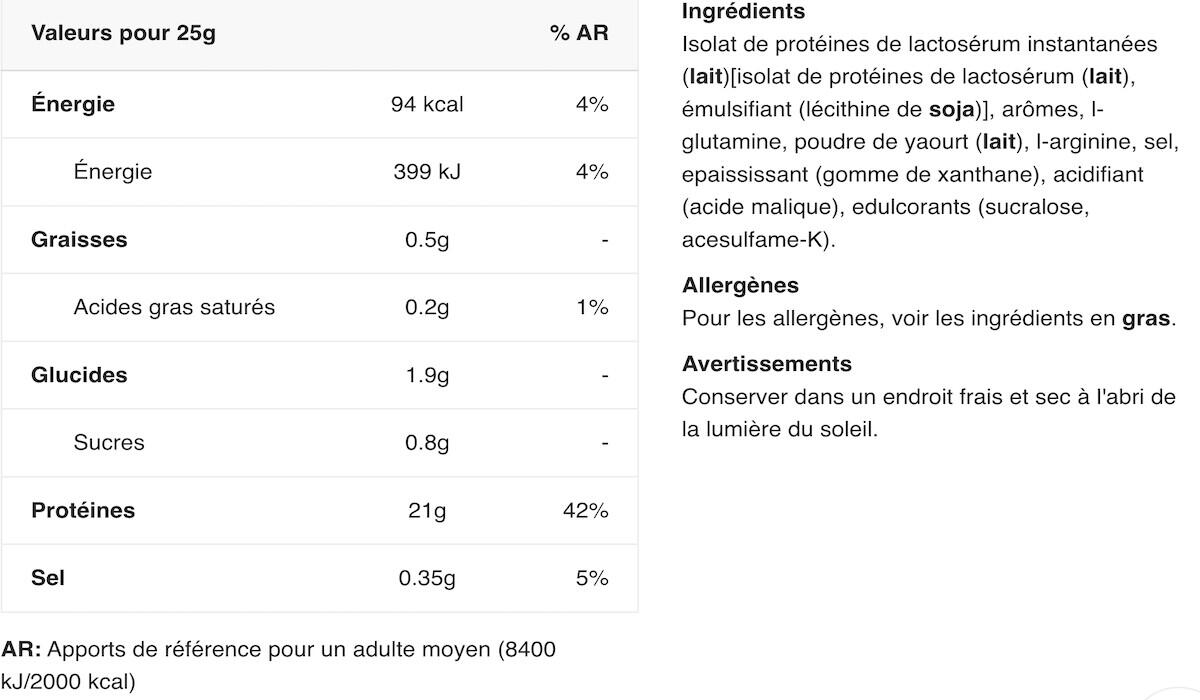Viewport: 1200px width, 700px height.
Task: Select the Avertissements heading
Action: click(x=767, y=363)
